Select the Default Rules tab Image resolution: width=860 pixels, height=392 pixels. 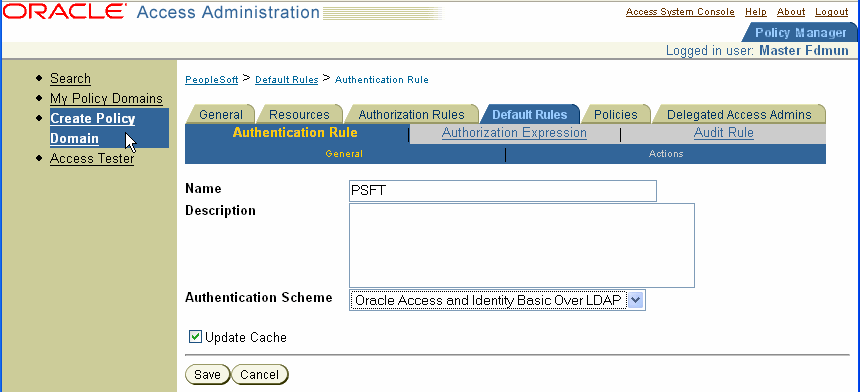(x=530, y=115)
